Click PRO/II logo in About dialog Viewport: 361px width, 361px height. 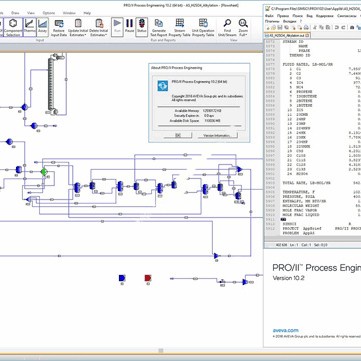pyautogui.click(x=163, y=86)
